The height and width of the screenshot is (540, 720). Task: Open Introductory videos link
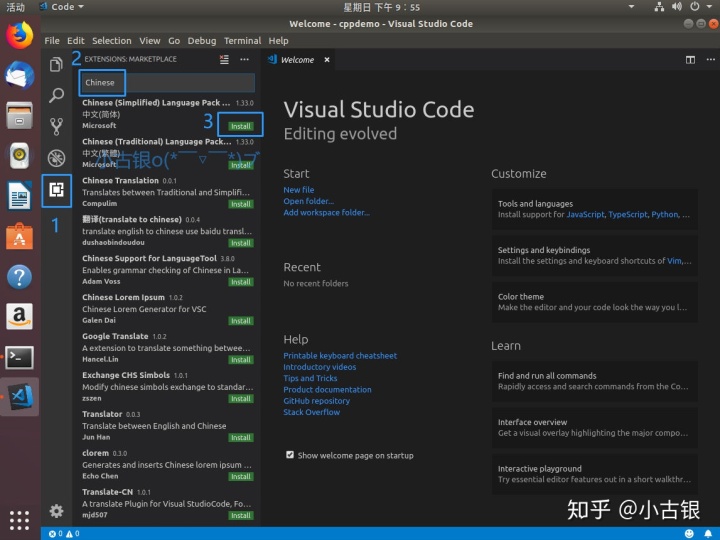point(319,367)
